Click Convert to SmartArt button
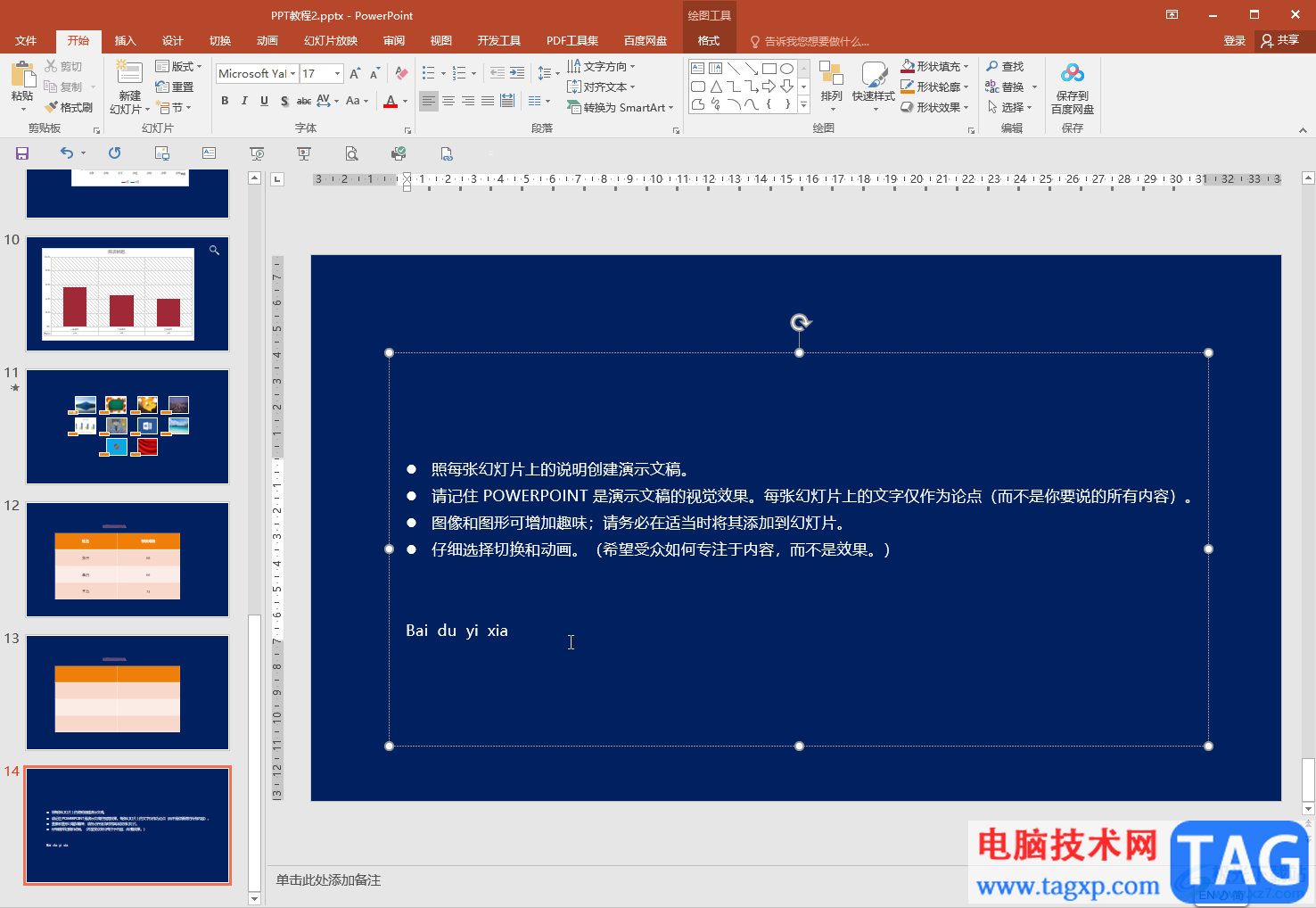The height and width of the screenshot is (908, 1316). [x=621, y=107]
